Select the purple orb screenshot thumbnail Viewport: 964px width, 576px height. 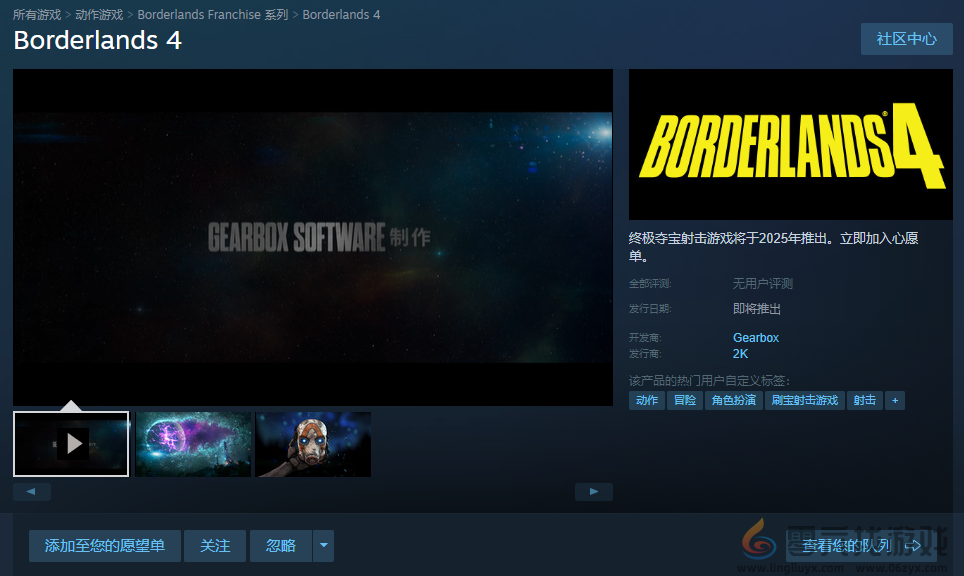[x=193, y=444]
